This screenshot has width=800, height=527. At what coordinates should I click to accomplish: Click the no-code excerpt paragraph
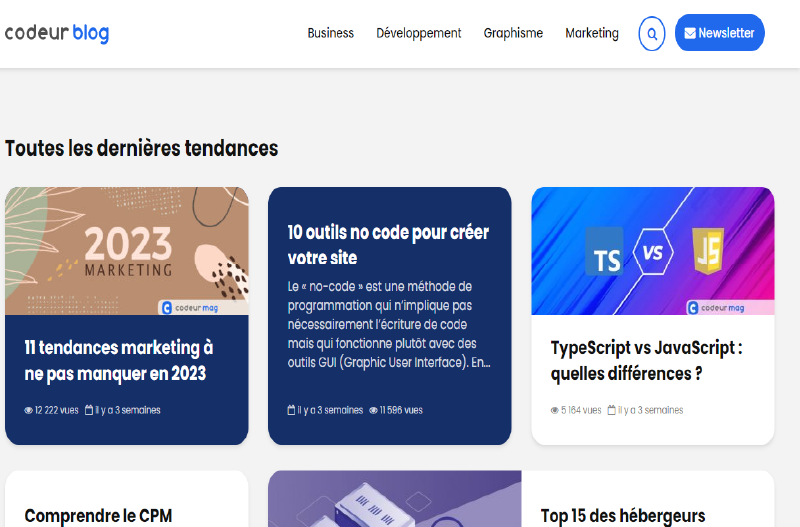tap(389, 324)
